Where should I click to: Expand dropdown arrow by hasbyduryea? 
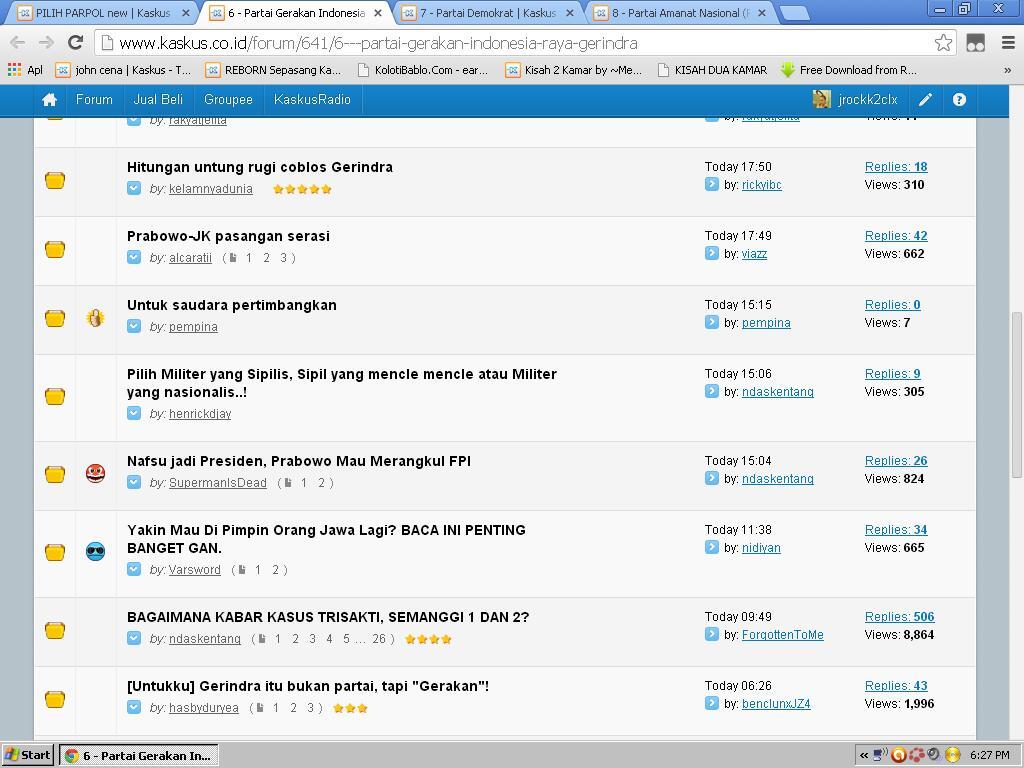(134, 707)
